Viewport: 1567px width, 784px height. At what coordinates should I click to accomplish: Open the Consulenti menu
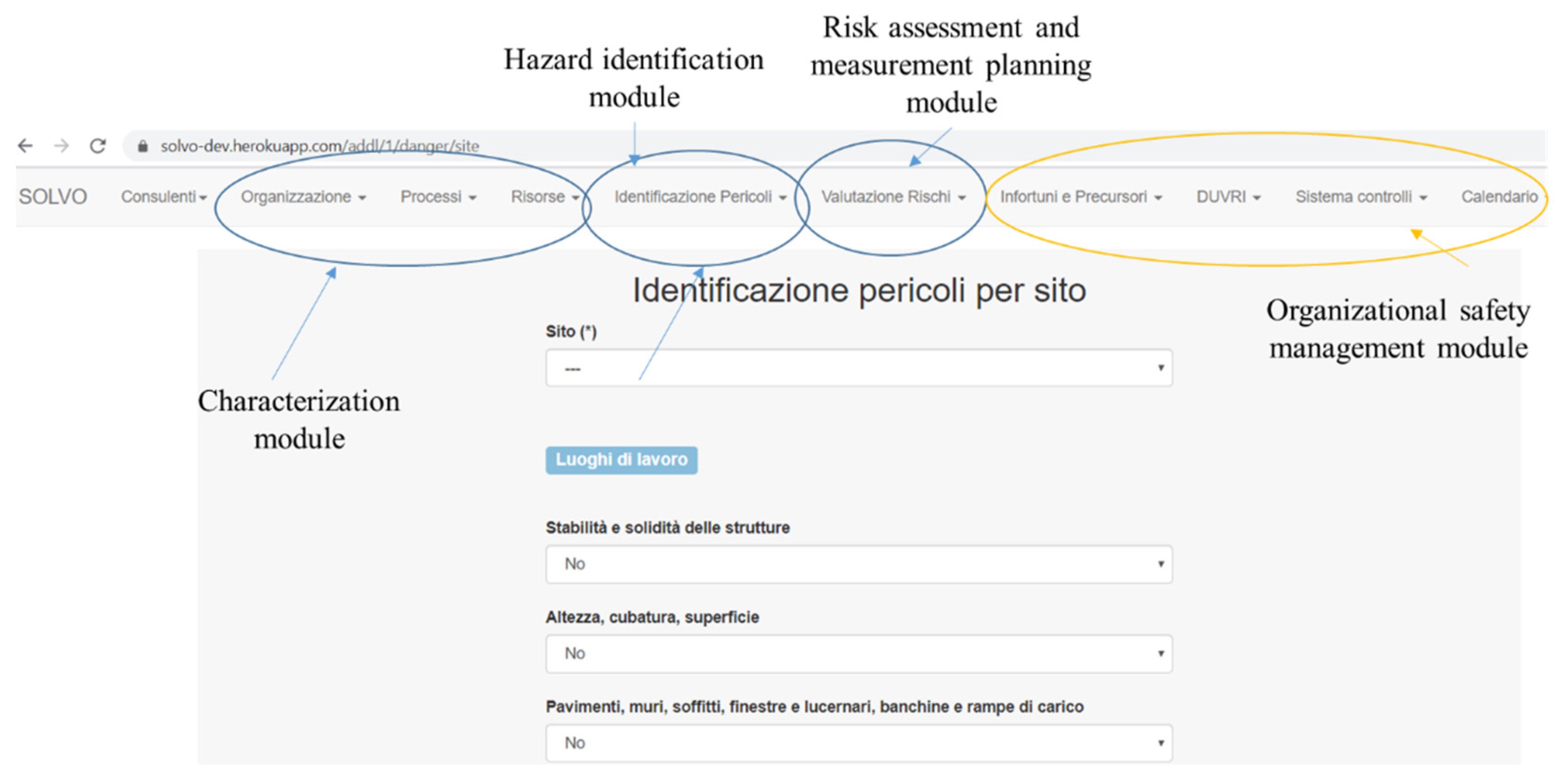[x=164, y=197]
